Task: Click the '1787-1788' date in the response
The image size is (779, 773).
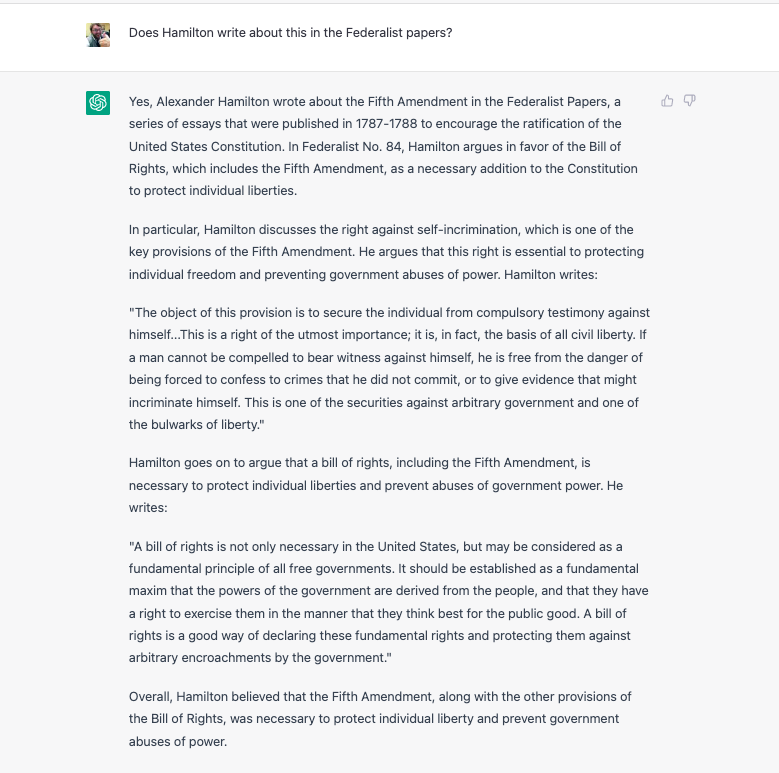Action: (x=387, y=124)
